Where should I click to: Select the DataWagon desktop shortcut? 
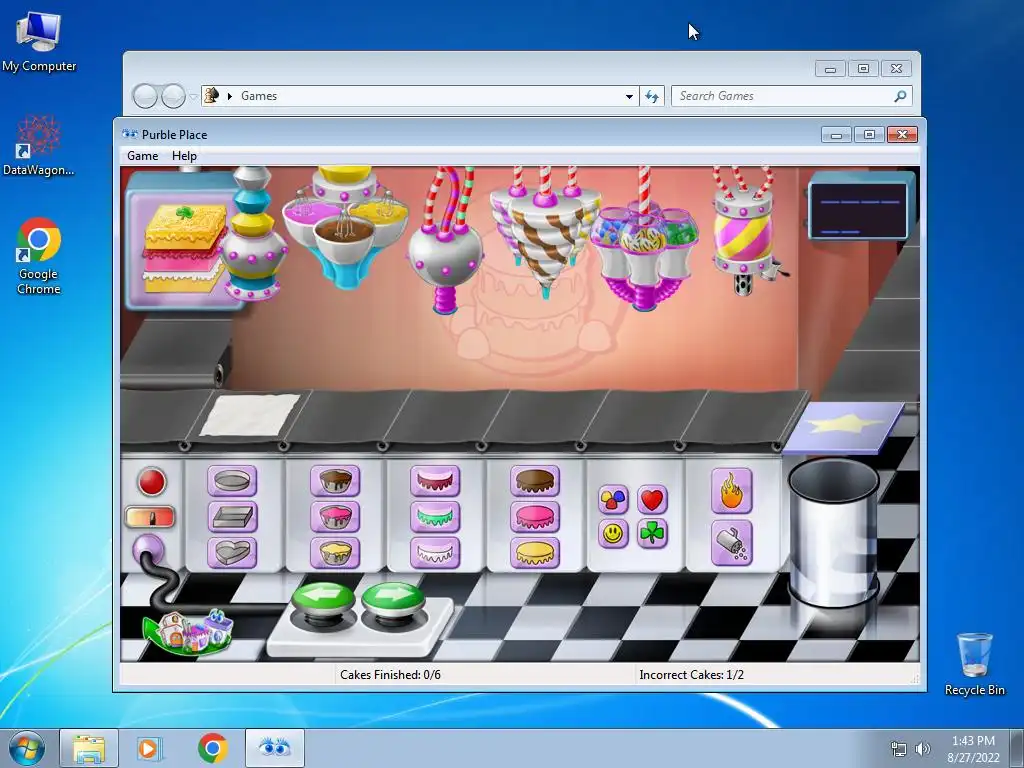39,145
